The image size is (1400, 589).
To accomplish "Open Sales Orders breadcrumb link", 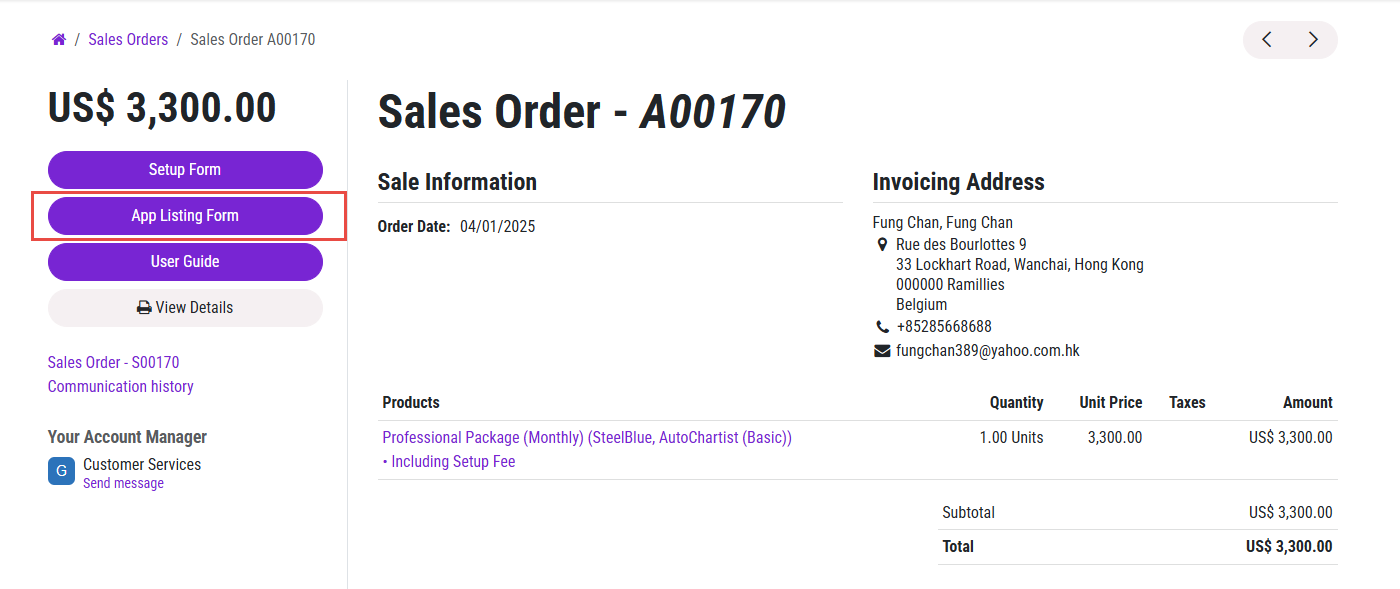I will [128, 40].
